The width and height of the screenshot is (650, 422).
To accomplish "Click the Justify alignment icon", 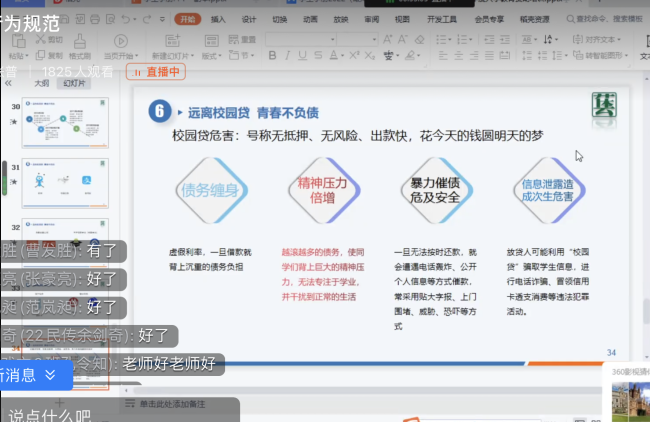I will pos(489,55).
